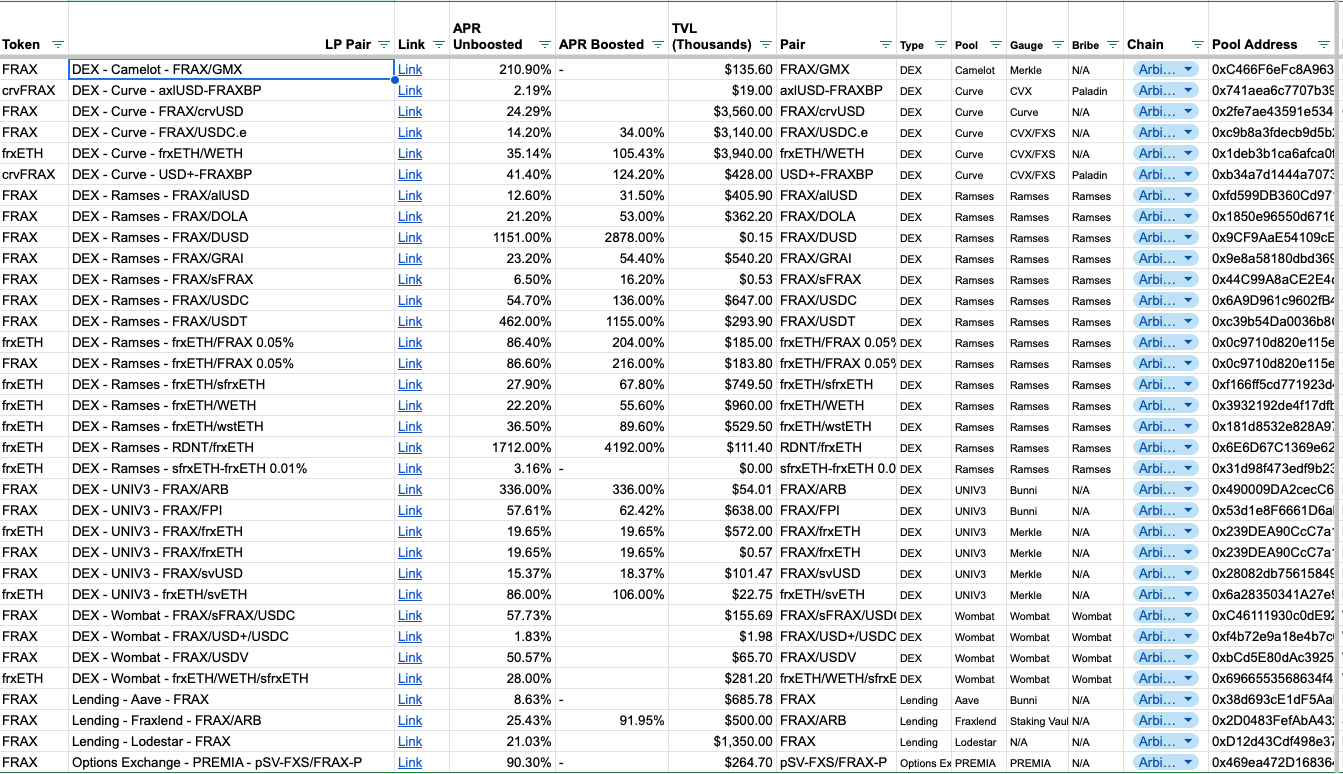Open the Bribe column filter icon
Image resolution: width=1343 pixels, height=774 pixels.
click(1113, 45)
